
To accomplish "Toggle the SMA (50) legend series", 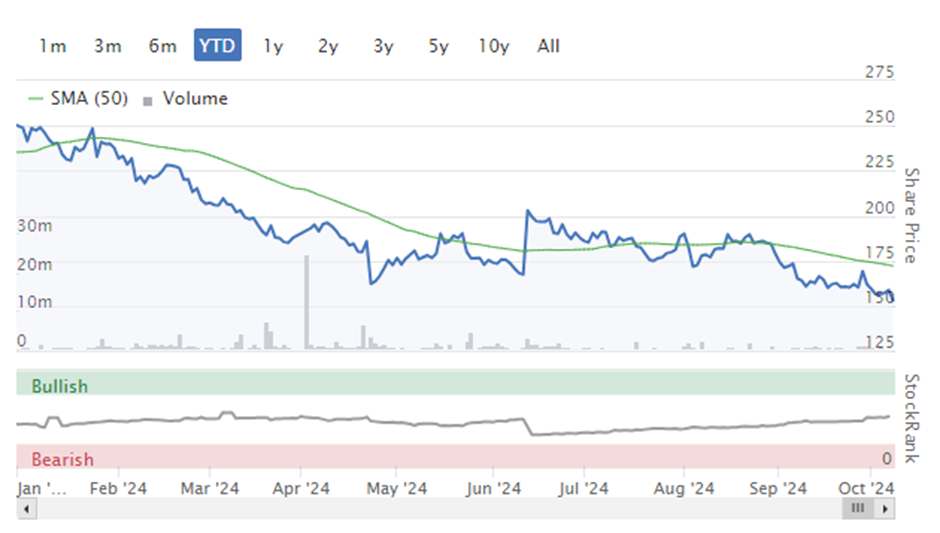I will [x=78, y=98].
